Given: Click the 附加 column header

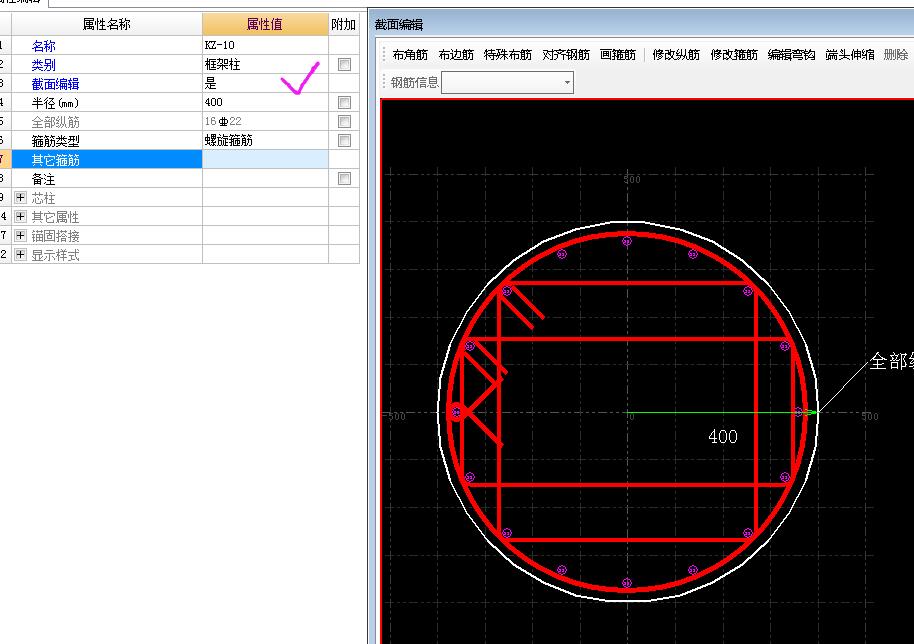Looking at the screenshot, I should tap(343, 24).
